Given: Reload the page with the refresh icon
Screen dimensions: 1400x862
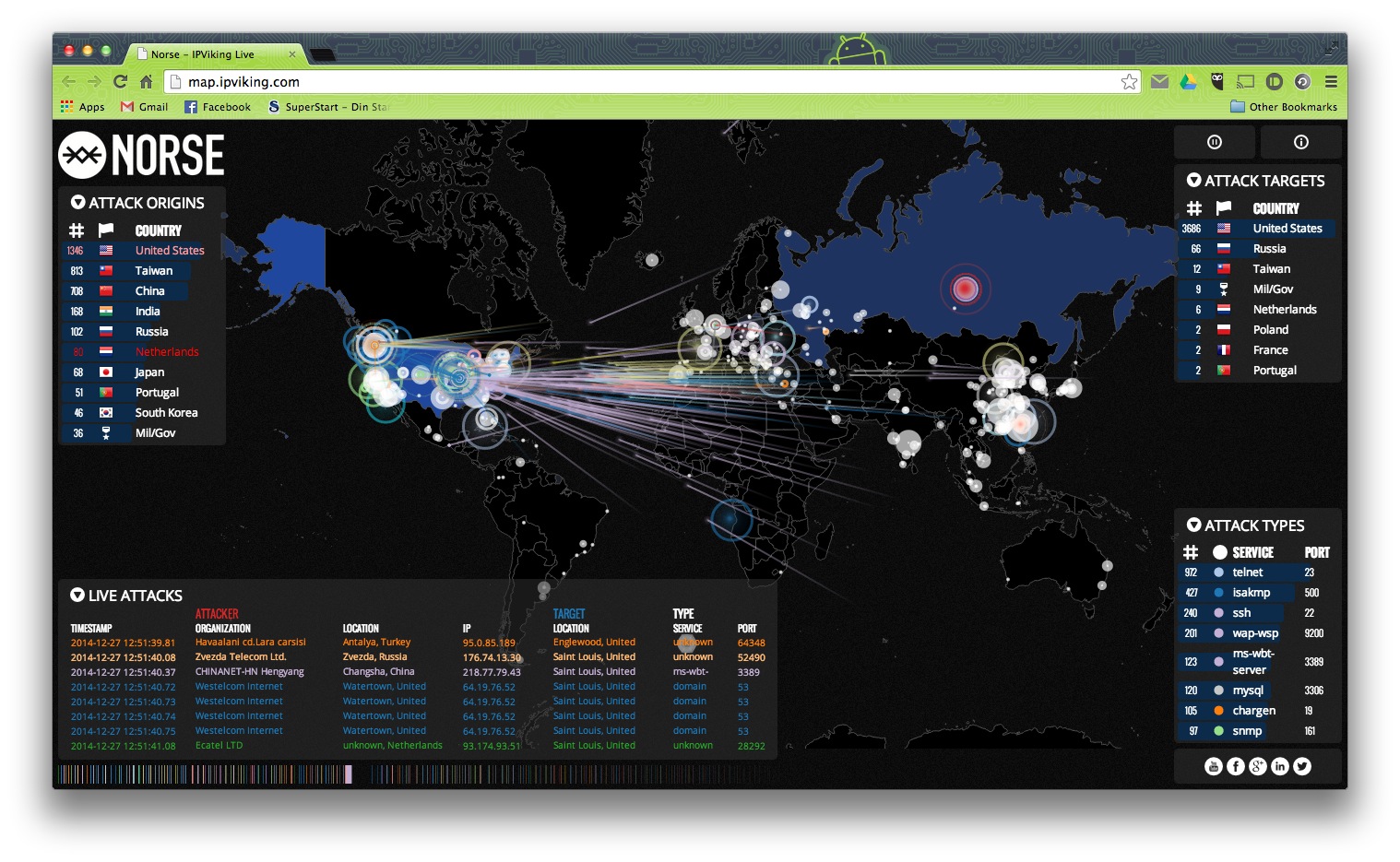Looking at the screenshot, I should pos(120,81).
